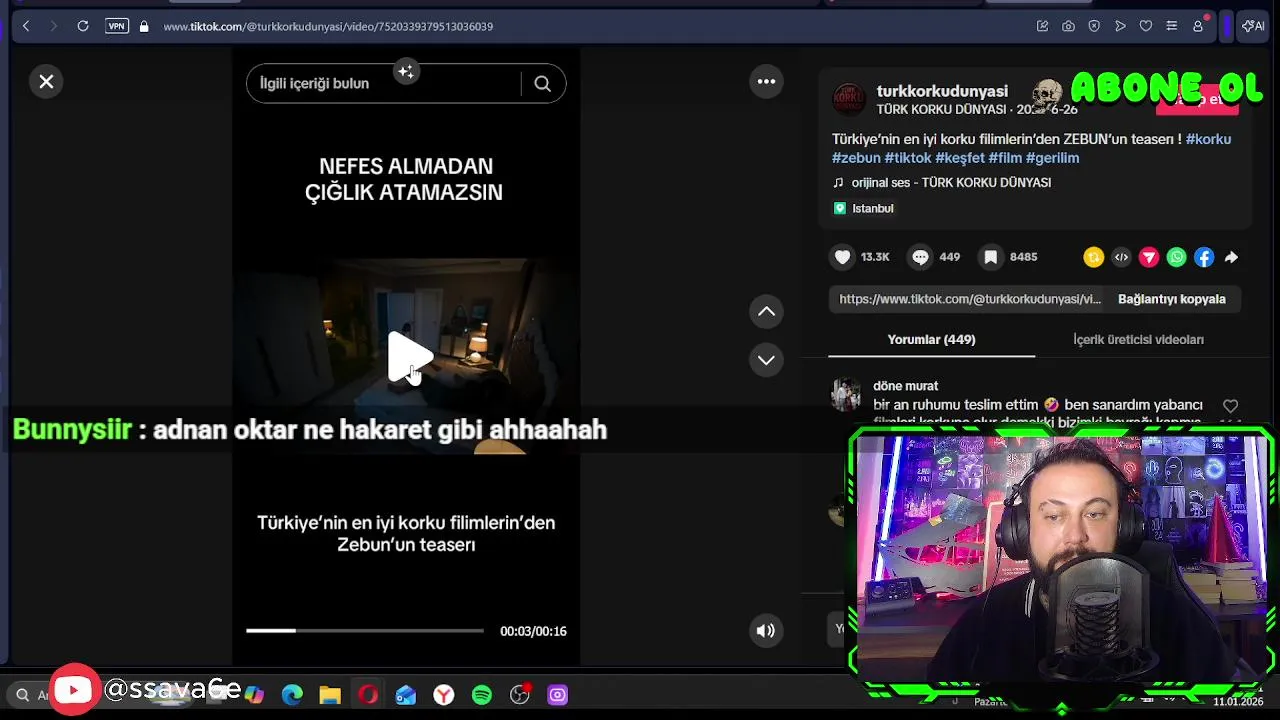The image size is (1280, 720).
Task: Switch to the 'İçerik üreticisi videoları' tab
Action: pos(1138,340)
